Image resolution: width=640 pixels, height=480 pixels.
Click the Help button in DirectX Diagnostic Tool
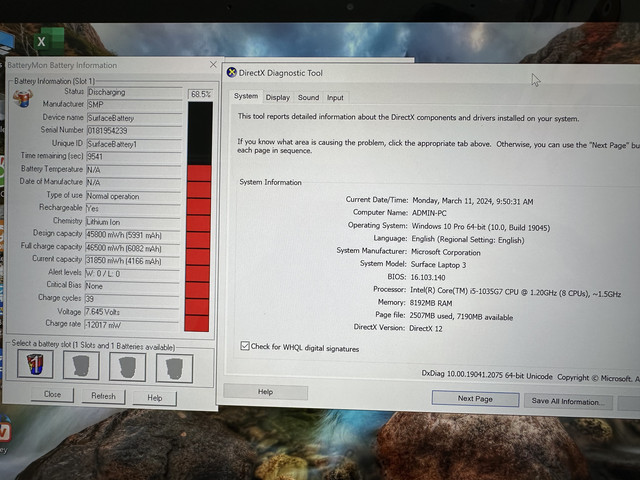265,392
